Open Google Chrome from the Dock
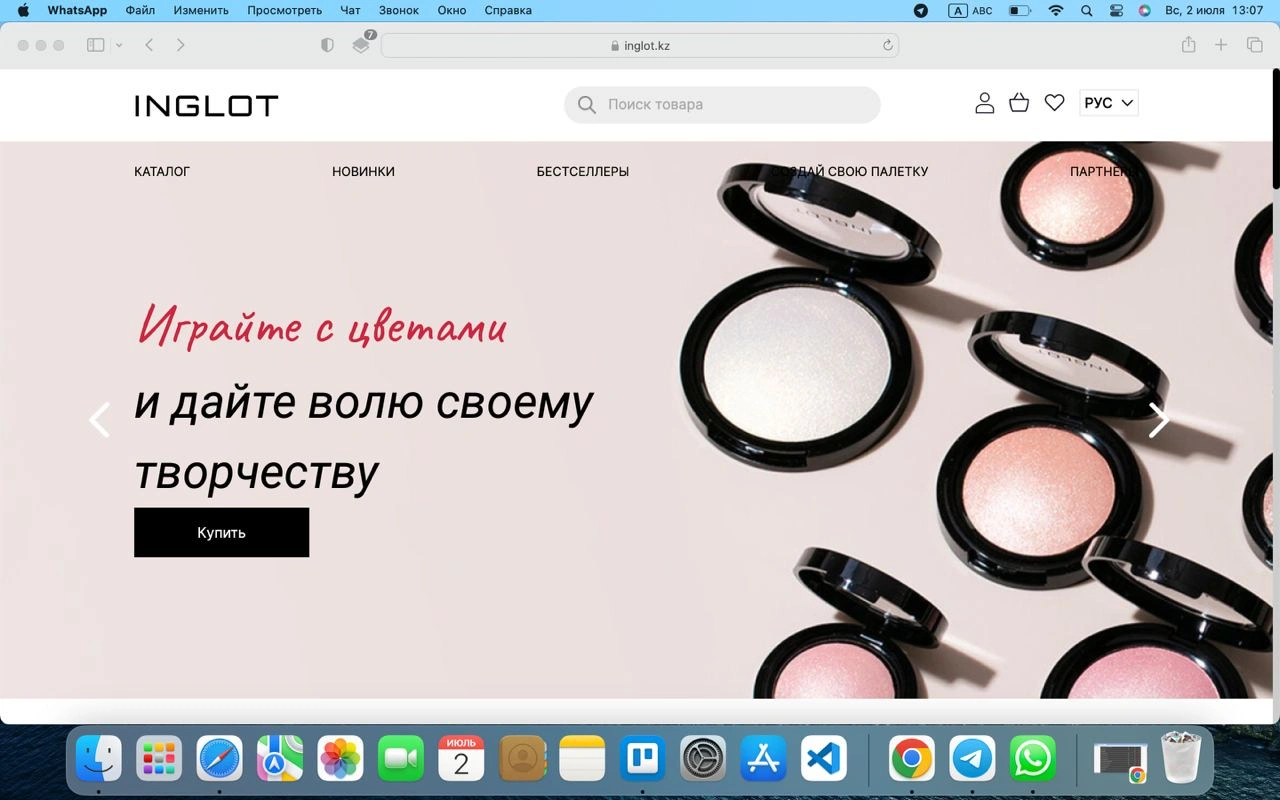The width and height of the screenshot is (1280, 800). click(x=912, y=758)
